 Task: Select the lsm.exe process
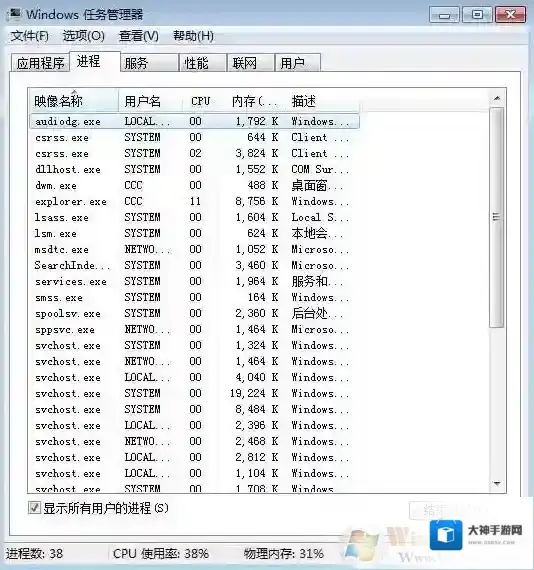(194, 233)
